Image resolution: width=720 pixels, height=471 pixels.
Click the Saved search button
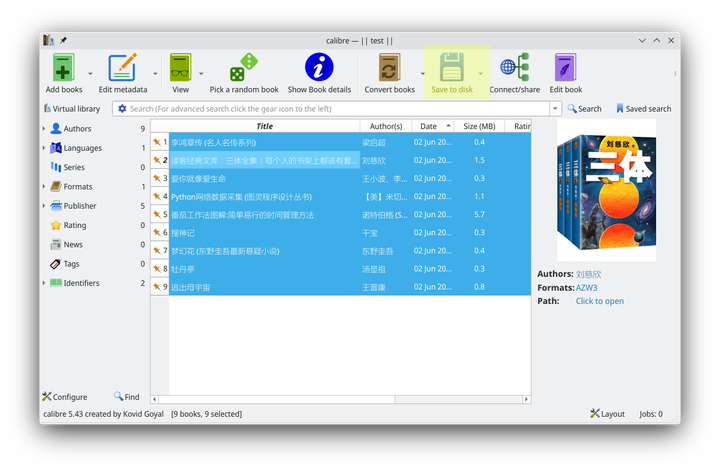643,109
